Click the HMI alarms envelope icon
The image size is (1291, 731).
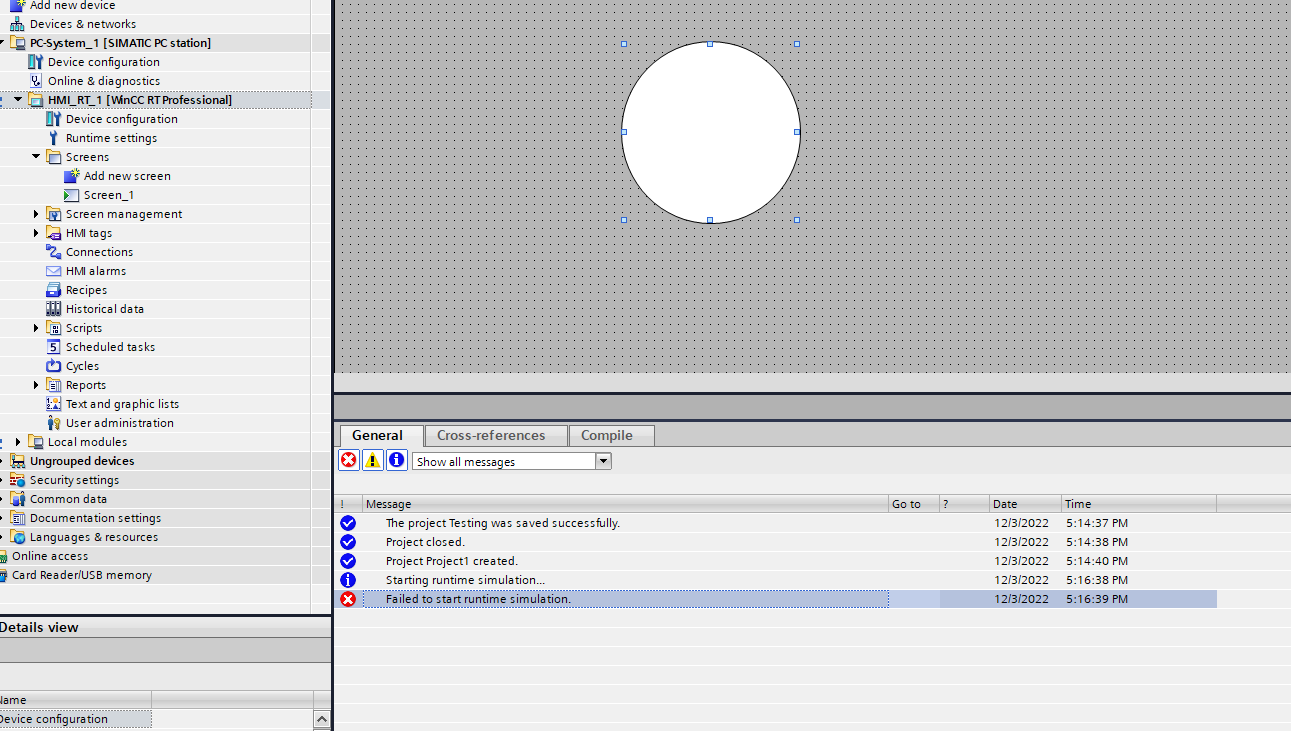pyautogui.click(x=54, y=271)
